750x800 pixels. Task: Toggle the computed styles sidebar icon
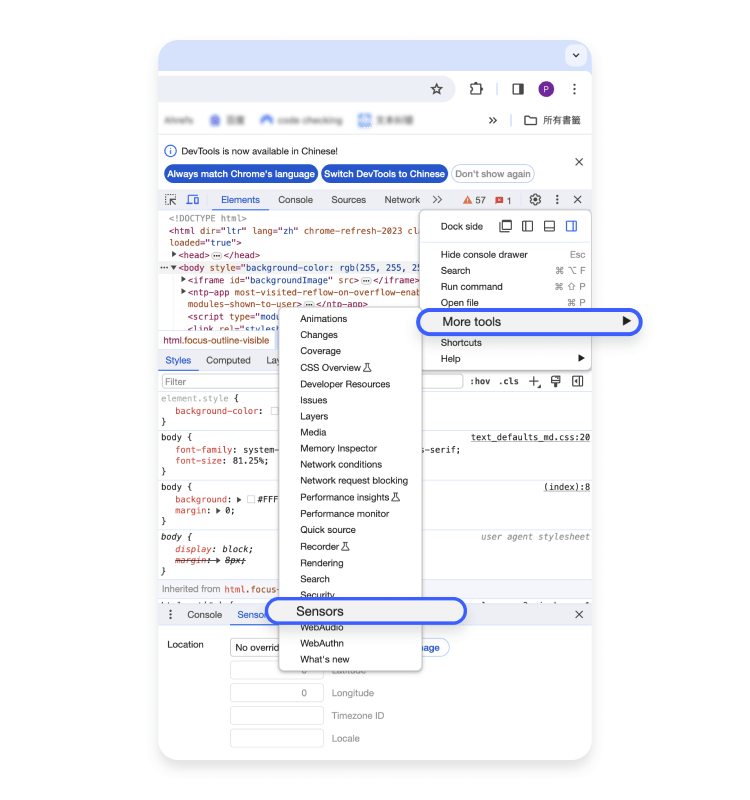[578, 381]
